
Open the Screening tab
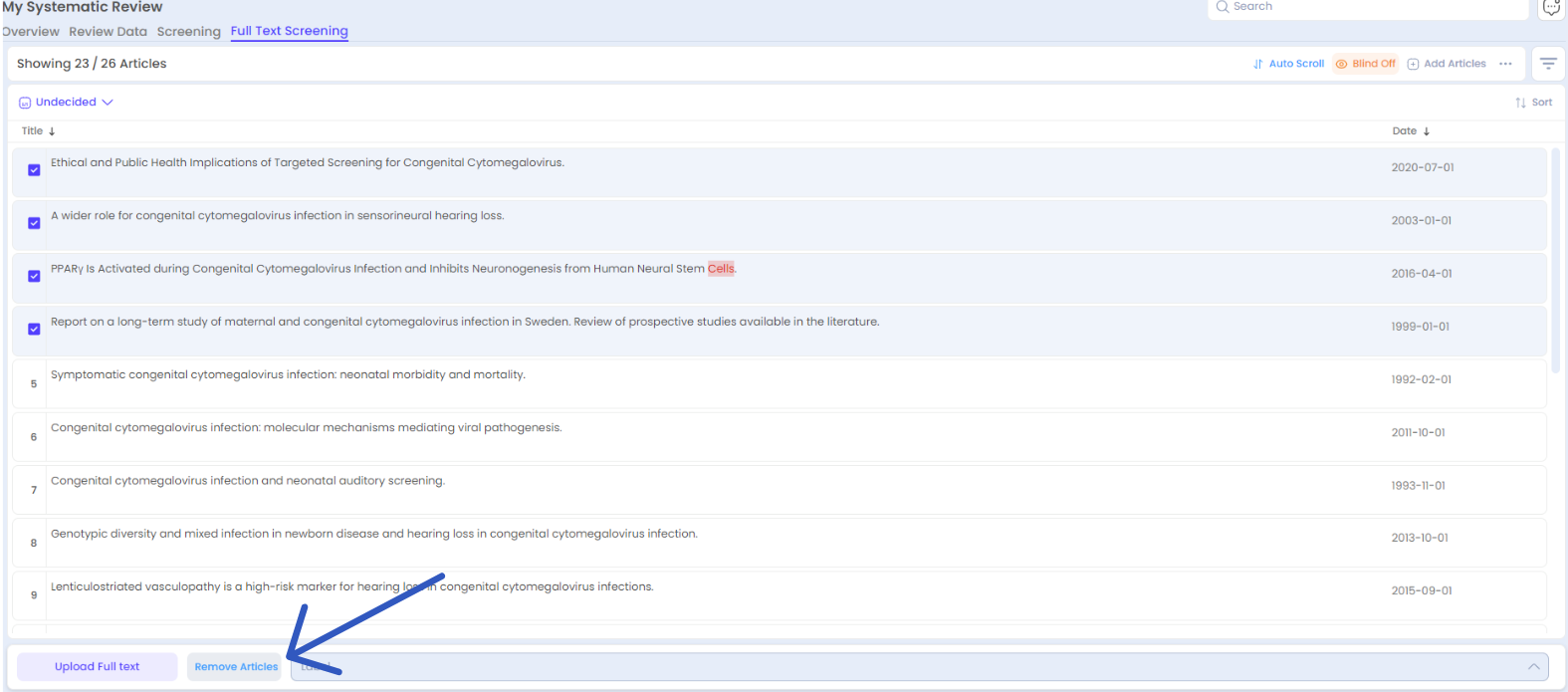tap(188, 32)
